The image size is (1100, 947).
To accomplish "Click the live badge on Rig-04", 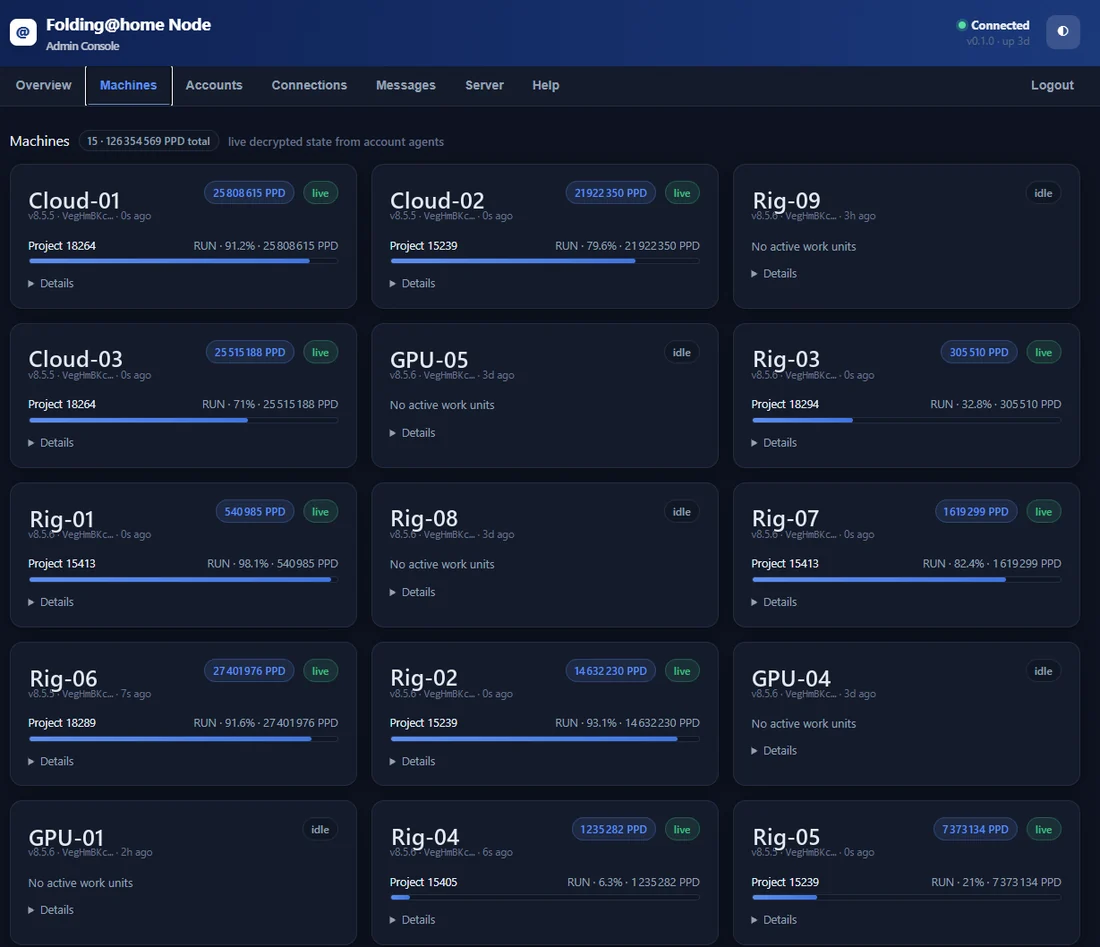I will pos(682,829).
